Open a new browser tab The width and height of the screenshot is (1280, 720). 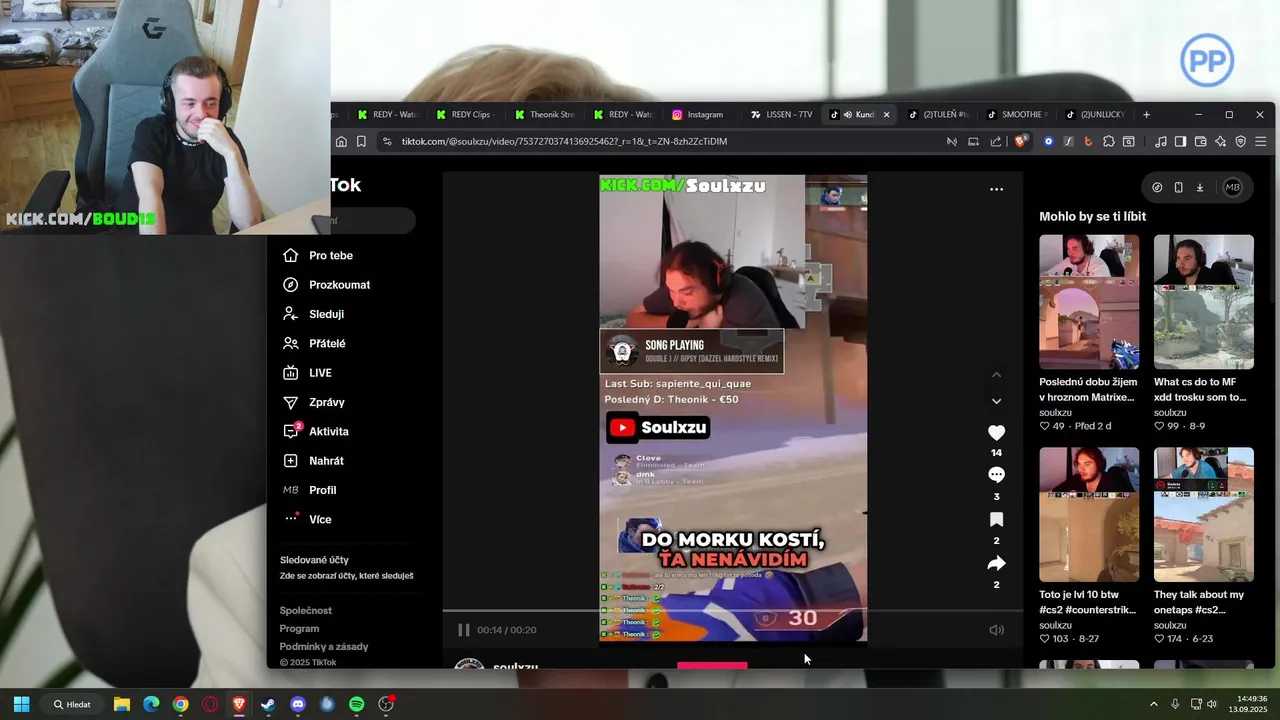point(1146,115)
